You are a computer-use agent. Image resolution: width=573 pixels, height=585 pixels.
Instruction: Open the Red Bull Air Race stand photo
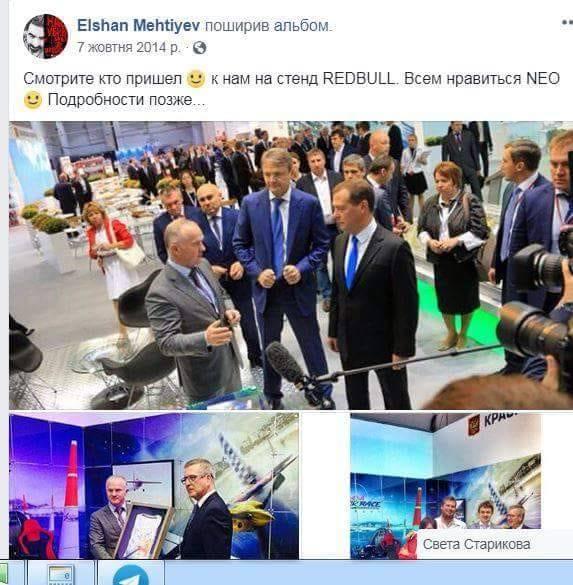(445, 486)
